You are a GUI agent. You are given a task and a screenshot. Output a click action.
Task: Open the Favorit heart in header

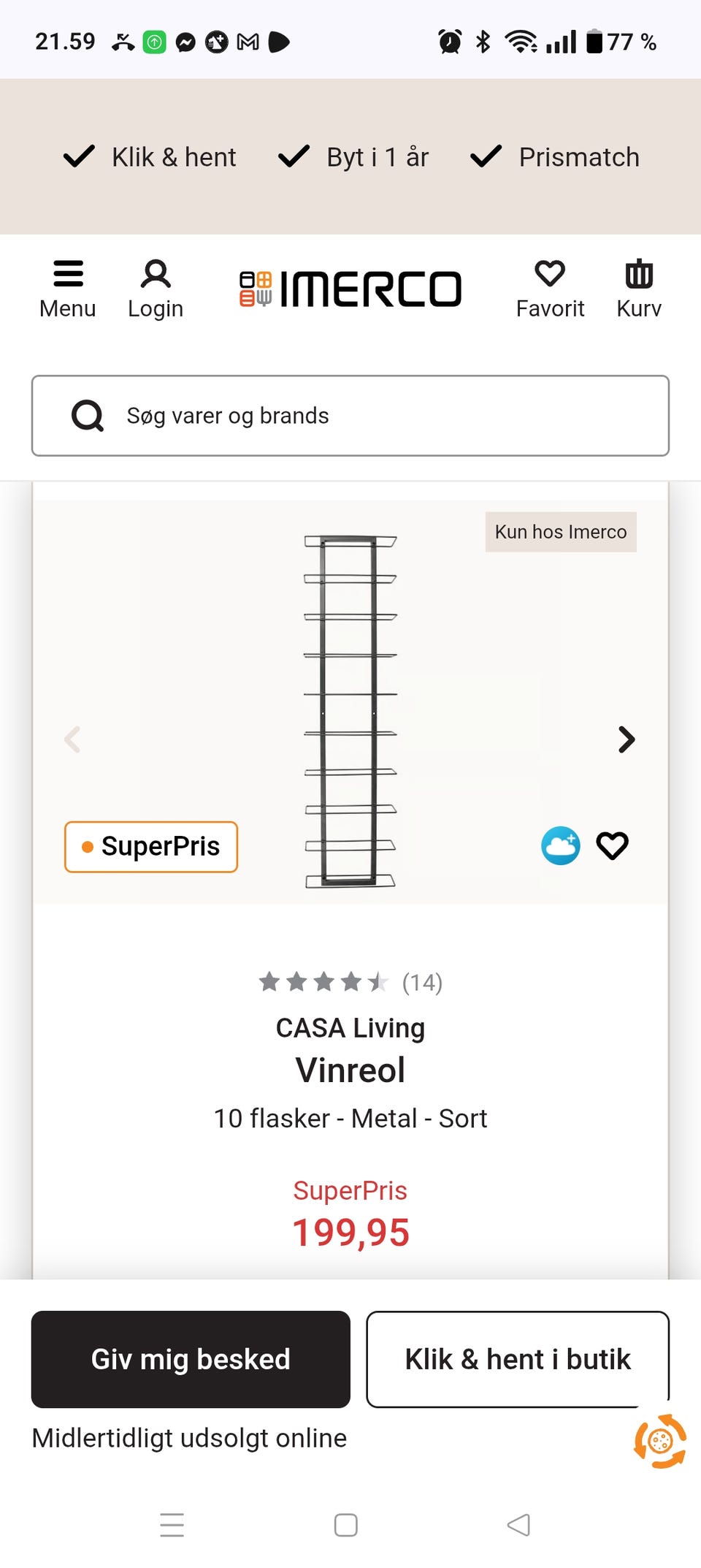(x=550, y=288)
